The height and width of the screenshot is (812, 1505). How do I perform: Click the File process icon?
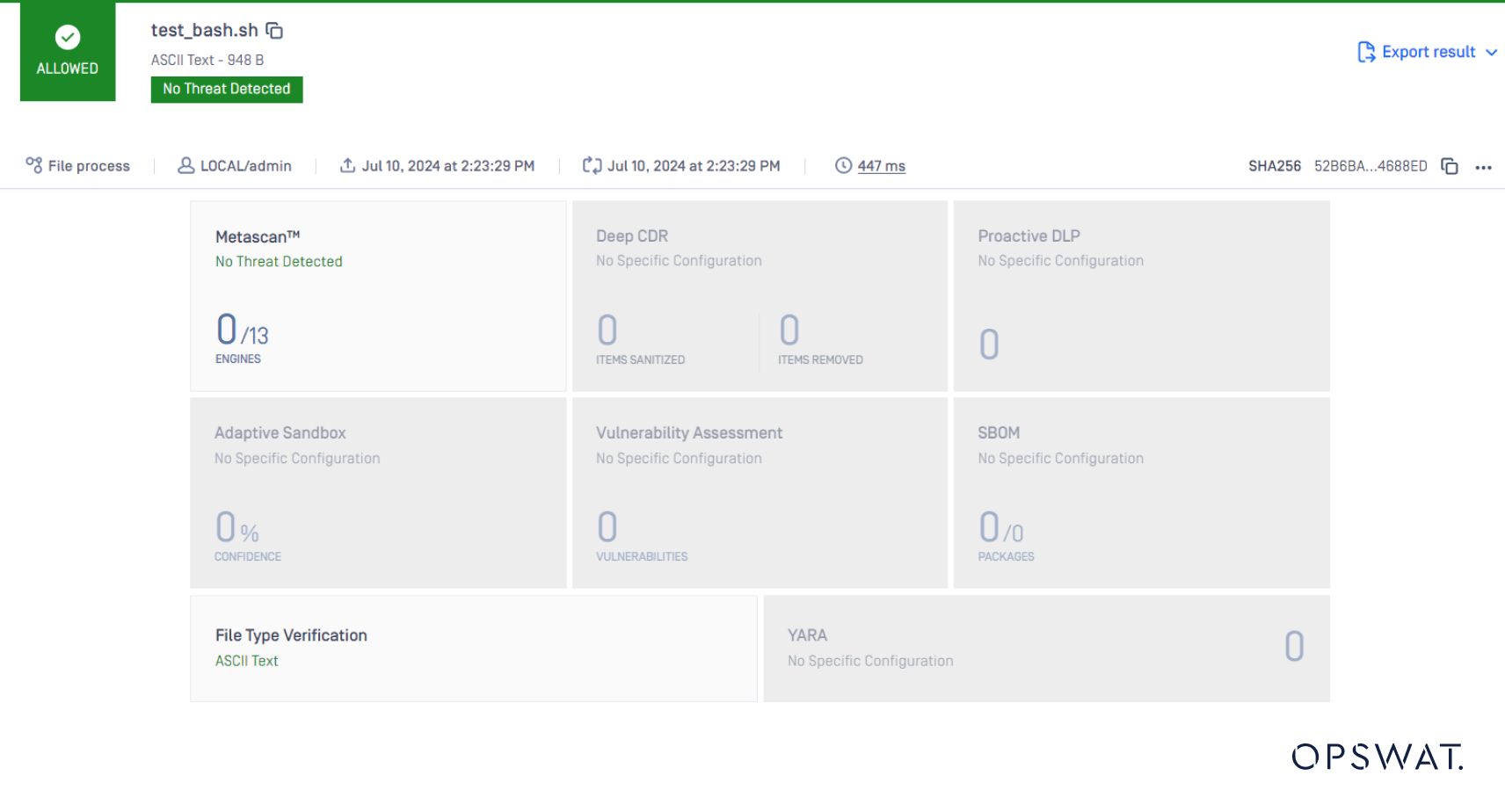(35, 164)
